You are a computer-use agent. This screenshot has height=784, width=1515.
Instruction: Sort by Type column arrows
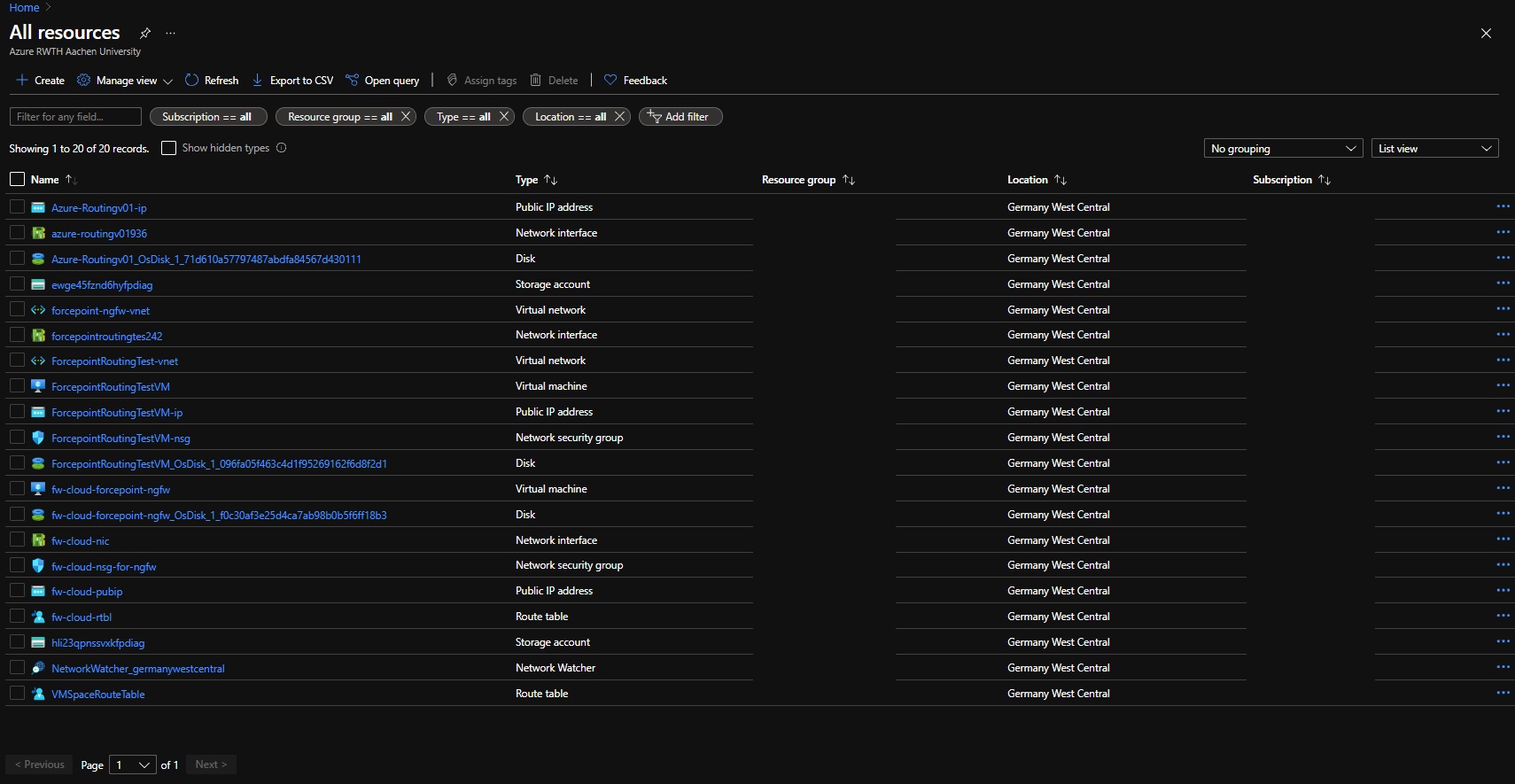(x=550, y=180)
